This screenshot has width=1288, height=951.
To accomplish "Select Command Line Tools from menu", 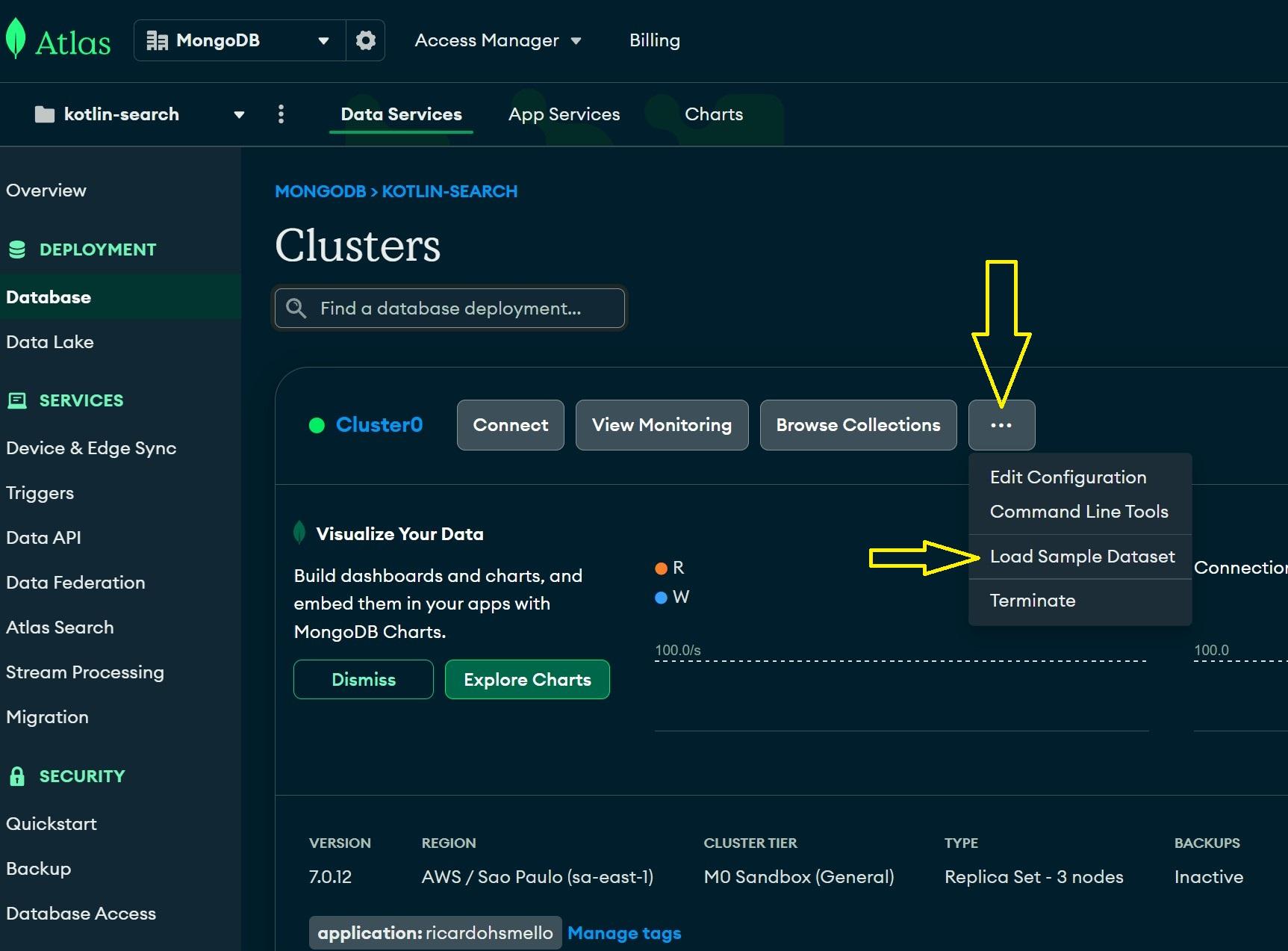I will pos(1080,512).
